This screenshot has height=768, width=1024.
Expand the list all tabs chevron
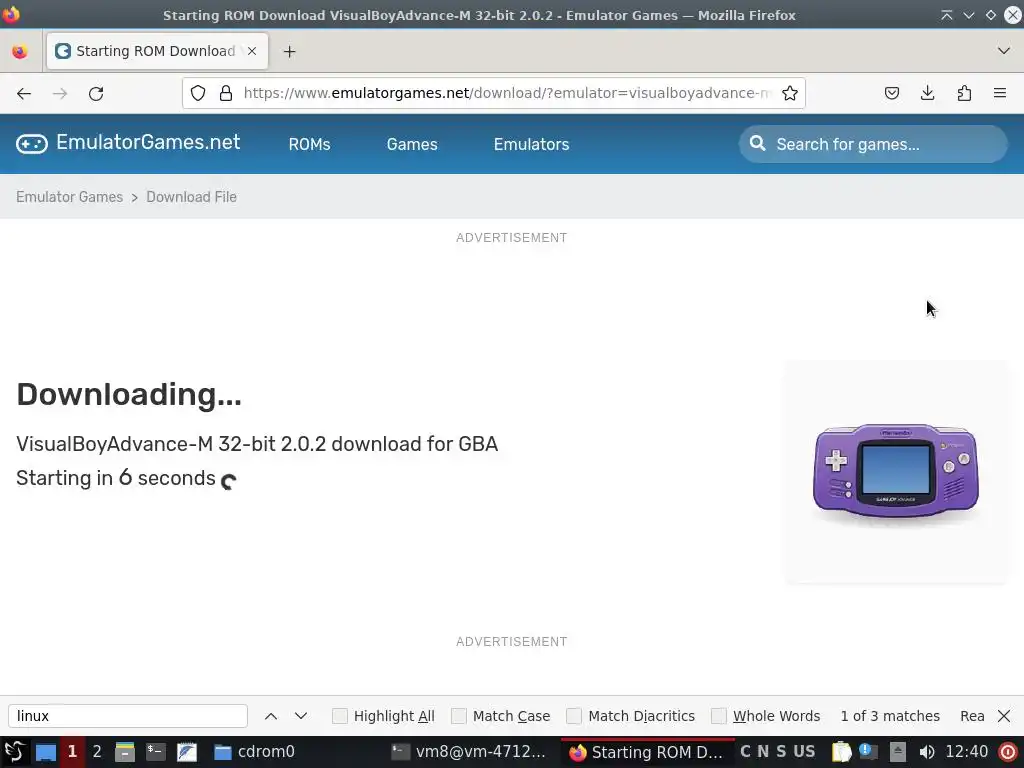point(1004,51)
